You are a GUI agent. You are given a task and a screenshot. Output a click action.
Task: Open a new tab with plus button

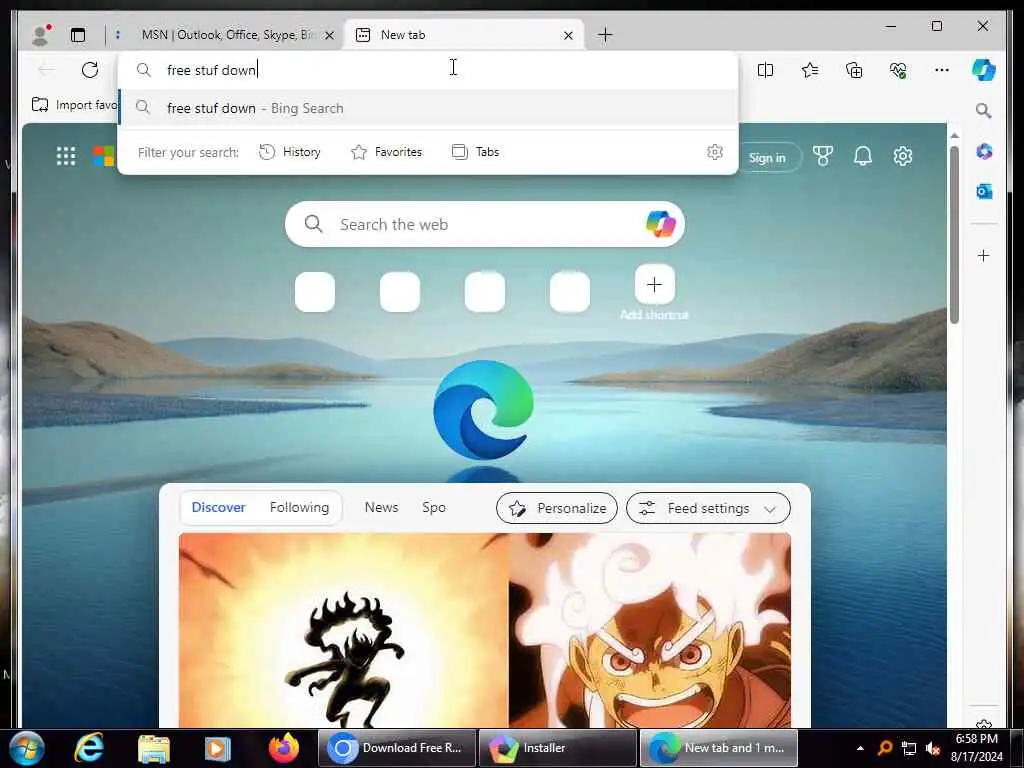click(x=605, y=35)
